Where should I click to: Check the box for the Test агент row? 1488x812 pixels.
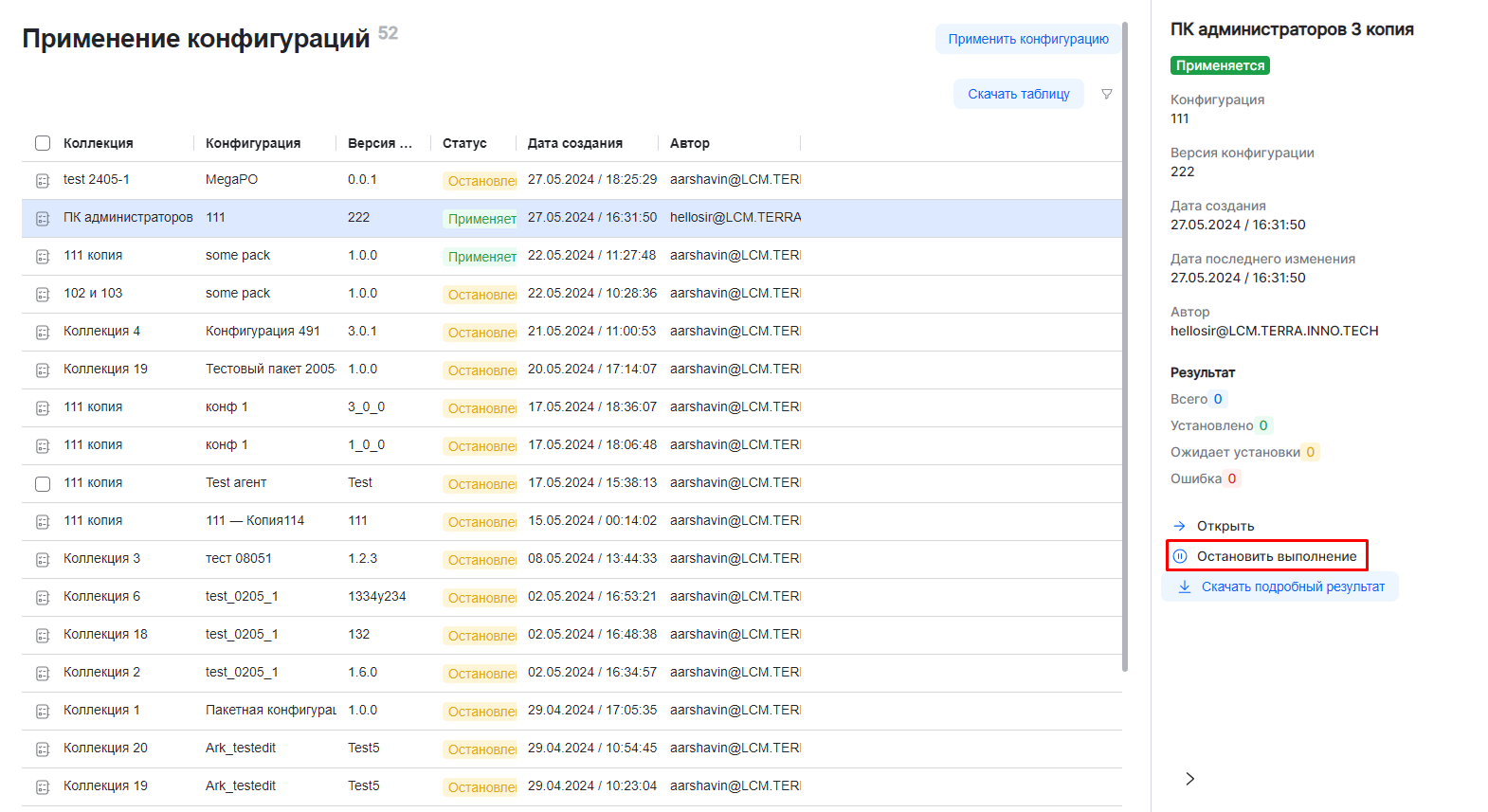pos(43,483)
